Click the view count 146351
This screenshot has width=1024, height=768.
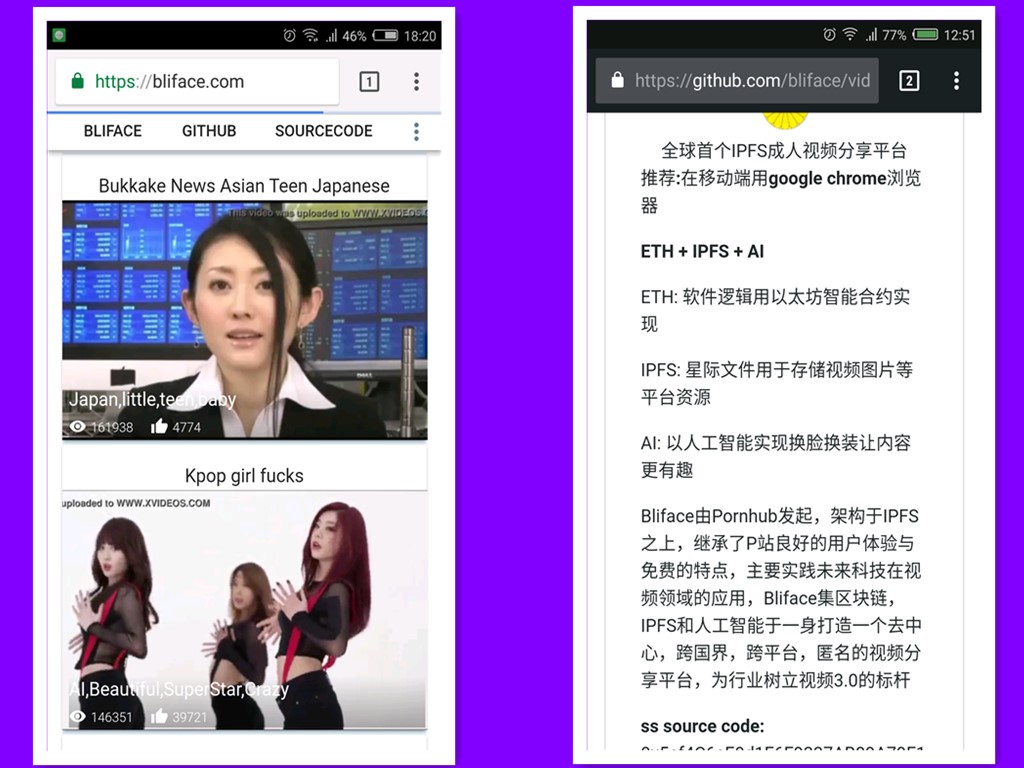112,718
